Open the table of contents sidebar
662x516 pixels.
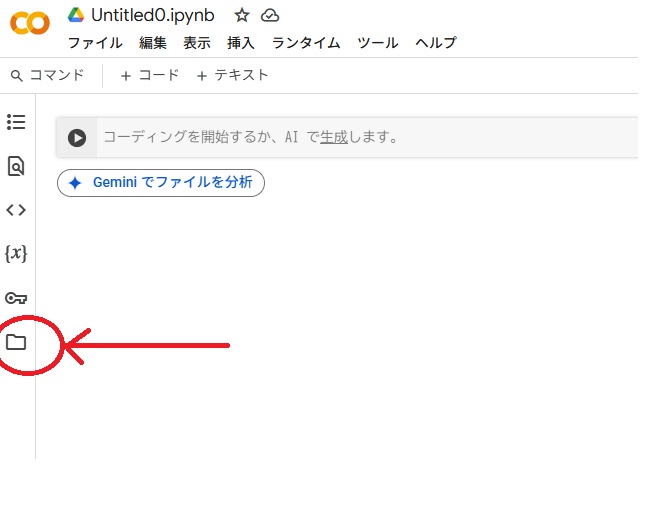pyautogui.click(x=16, y=122)
